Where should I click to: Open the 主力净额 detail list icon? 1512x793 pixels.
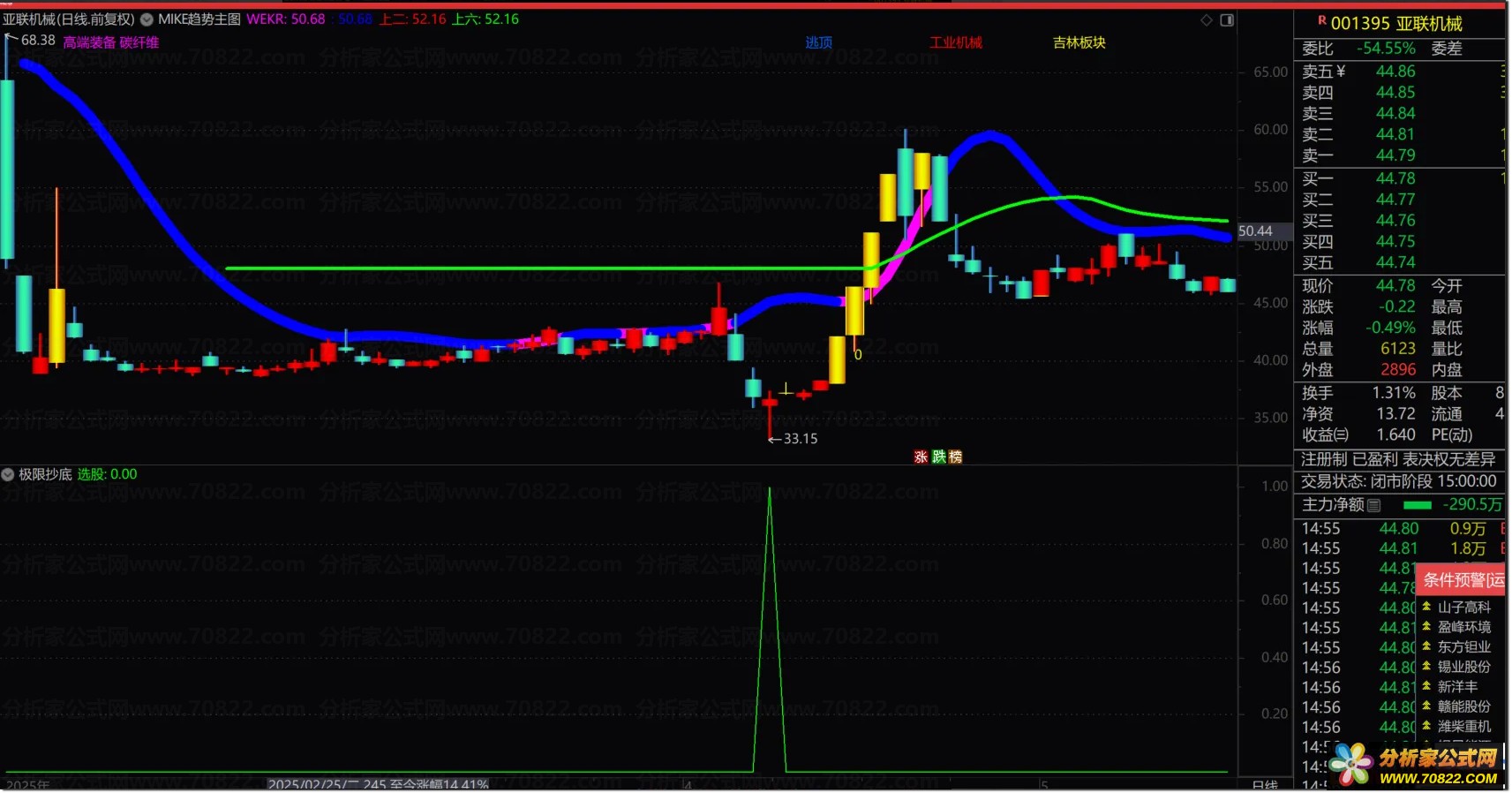(x=1373, y=505)
